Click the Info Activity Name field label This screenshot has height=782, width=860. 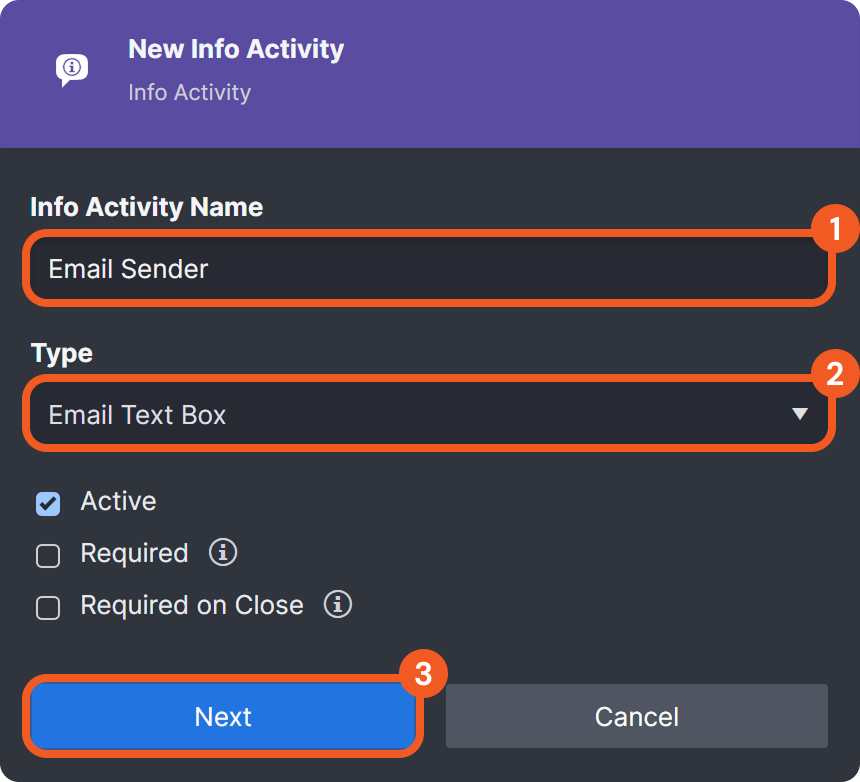click(147, 207)
